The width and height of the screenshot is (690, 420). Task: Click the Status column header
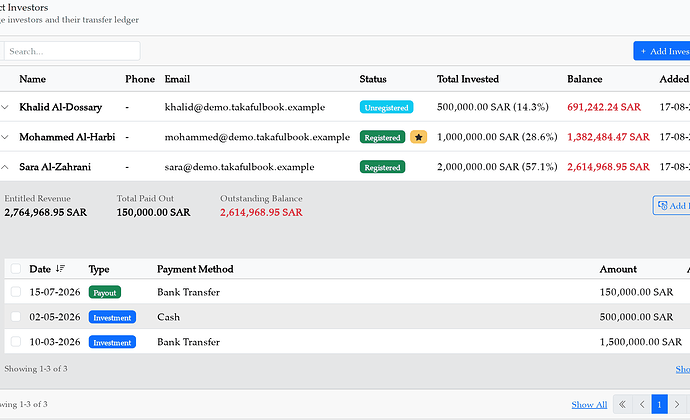[x=373, y=79]
